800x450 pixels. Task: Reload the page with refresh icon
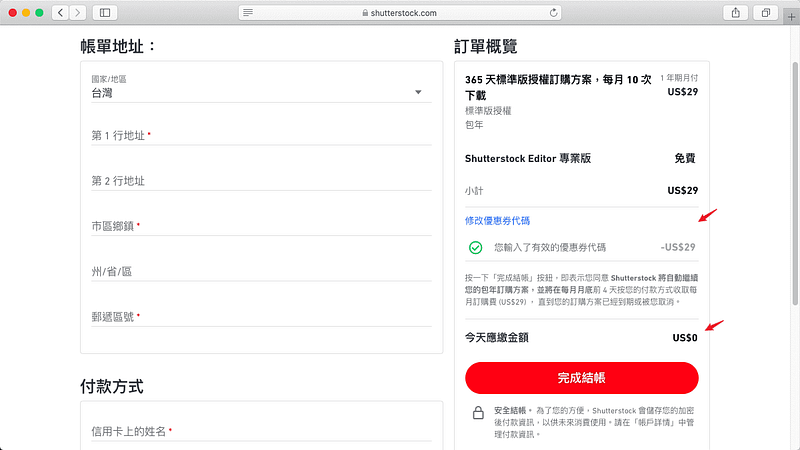coord(553,13)
